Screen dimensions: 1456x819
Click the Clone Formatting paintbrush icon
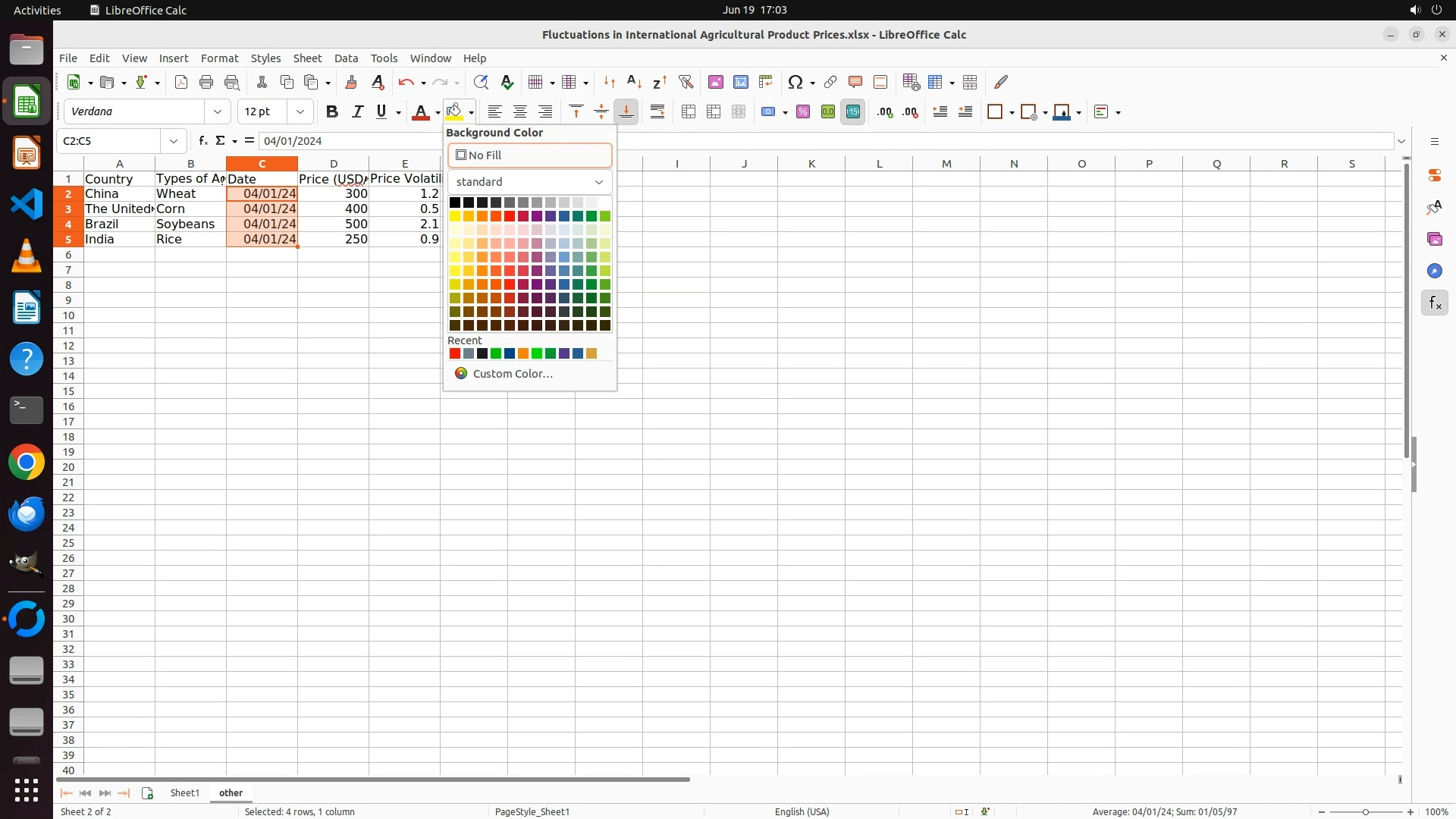point(351,82)
